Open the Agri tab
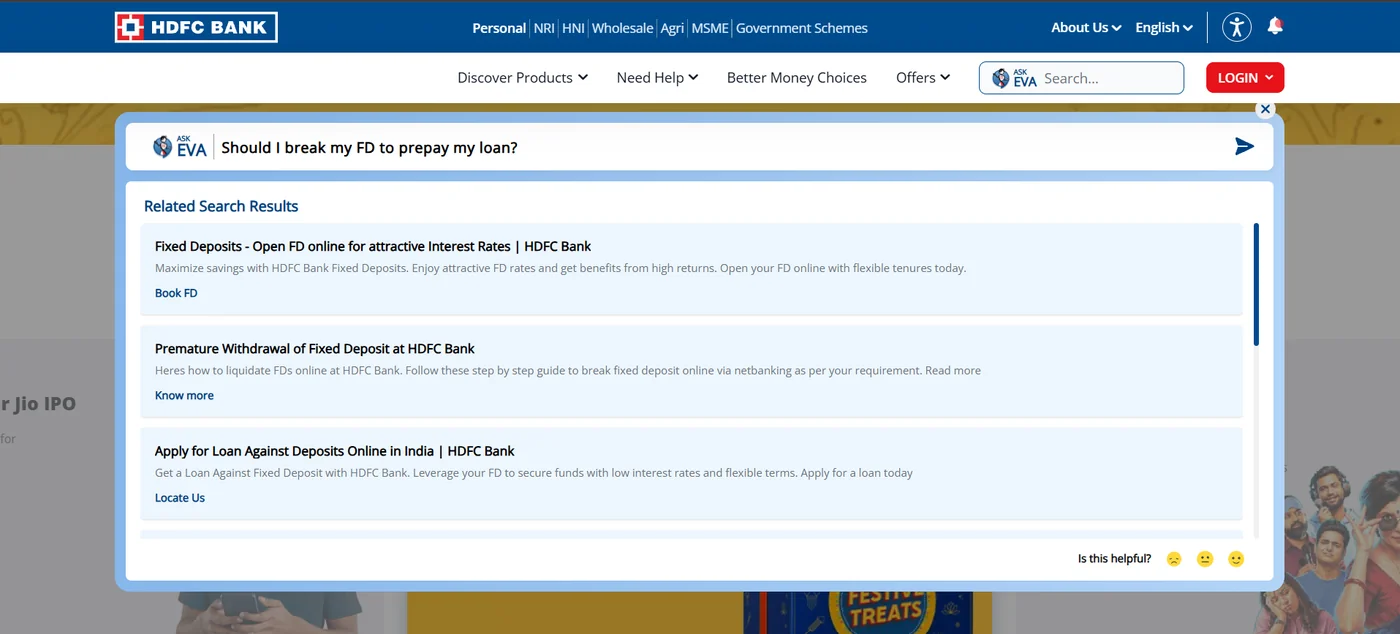Screen dimensions: 1400x634 (672, 28)
